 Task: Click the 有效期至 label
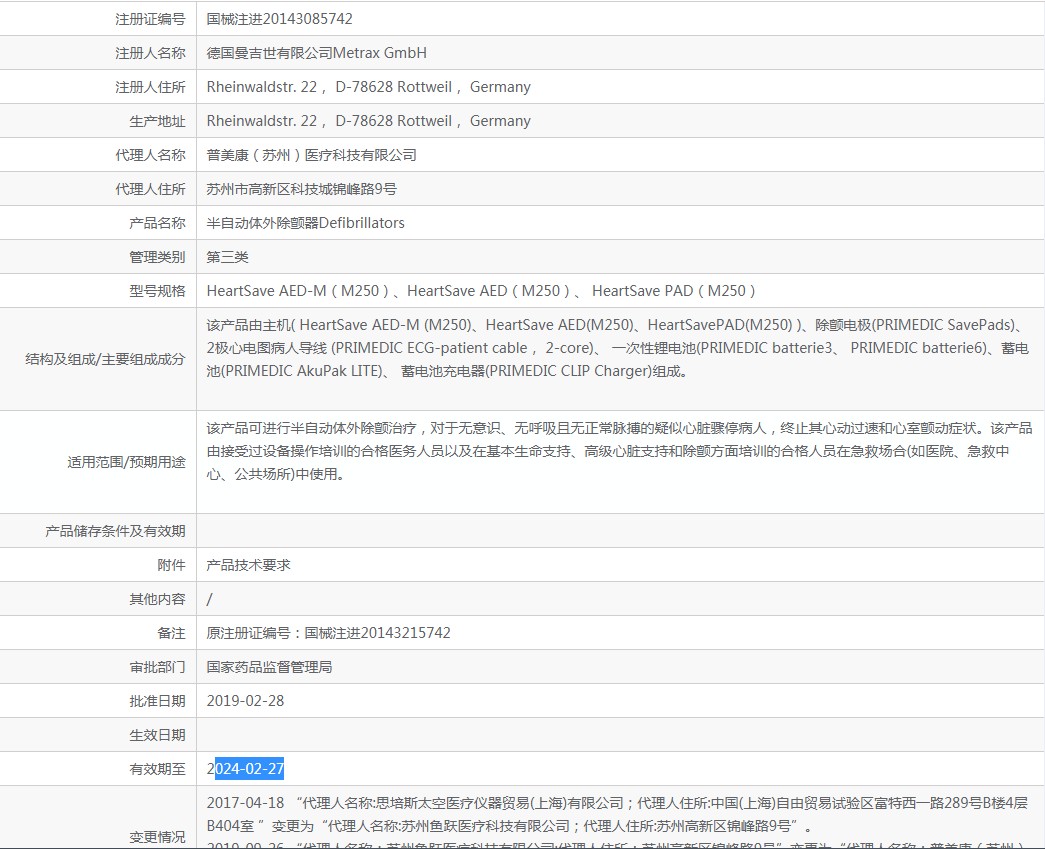click(157, 769)
